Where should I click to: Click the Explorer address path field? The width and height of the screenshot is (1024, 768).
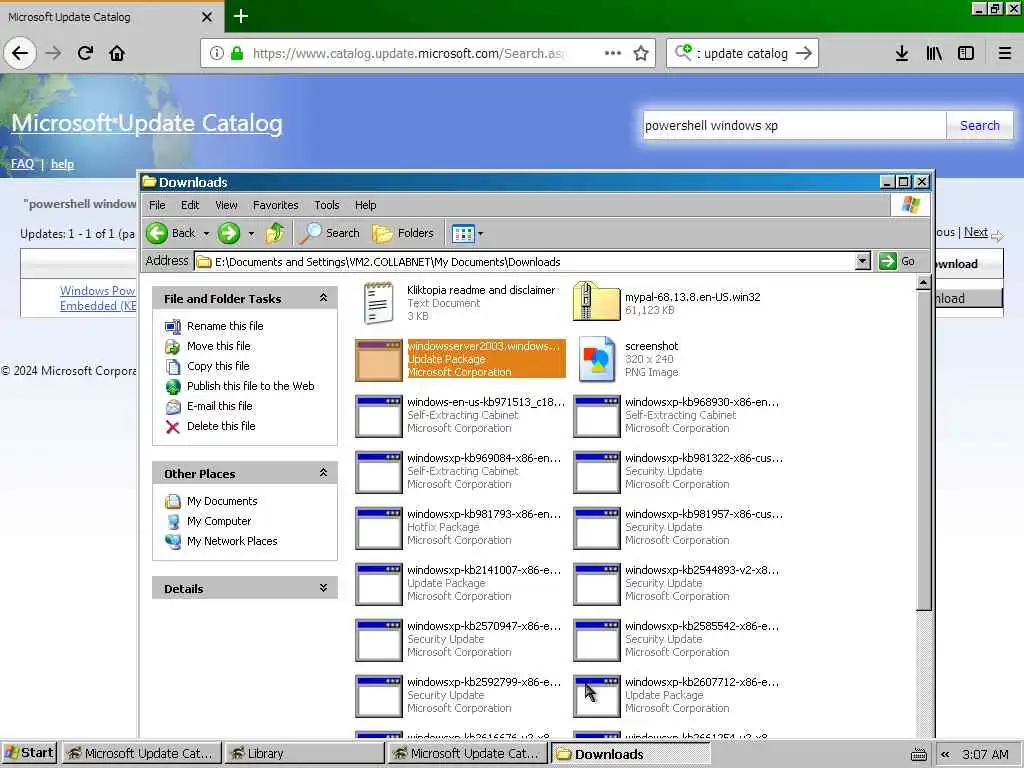pos(526,262)
